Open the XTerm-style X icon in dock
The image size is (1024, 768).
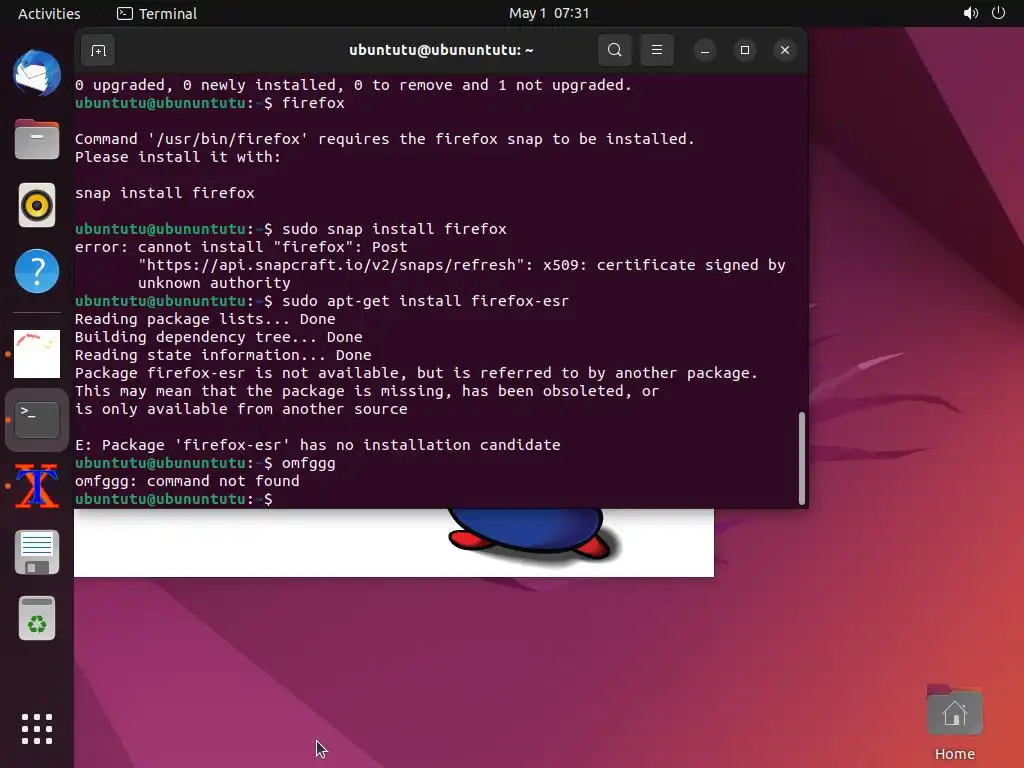point(37,486)
